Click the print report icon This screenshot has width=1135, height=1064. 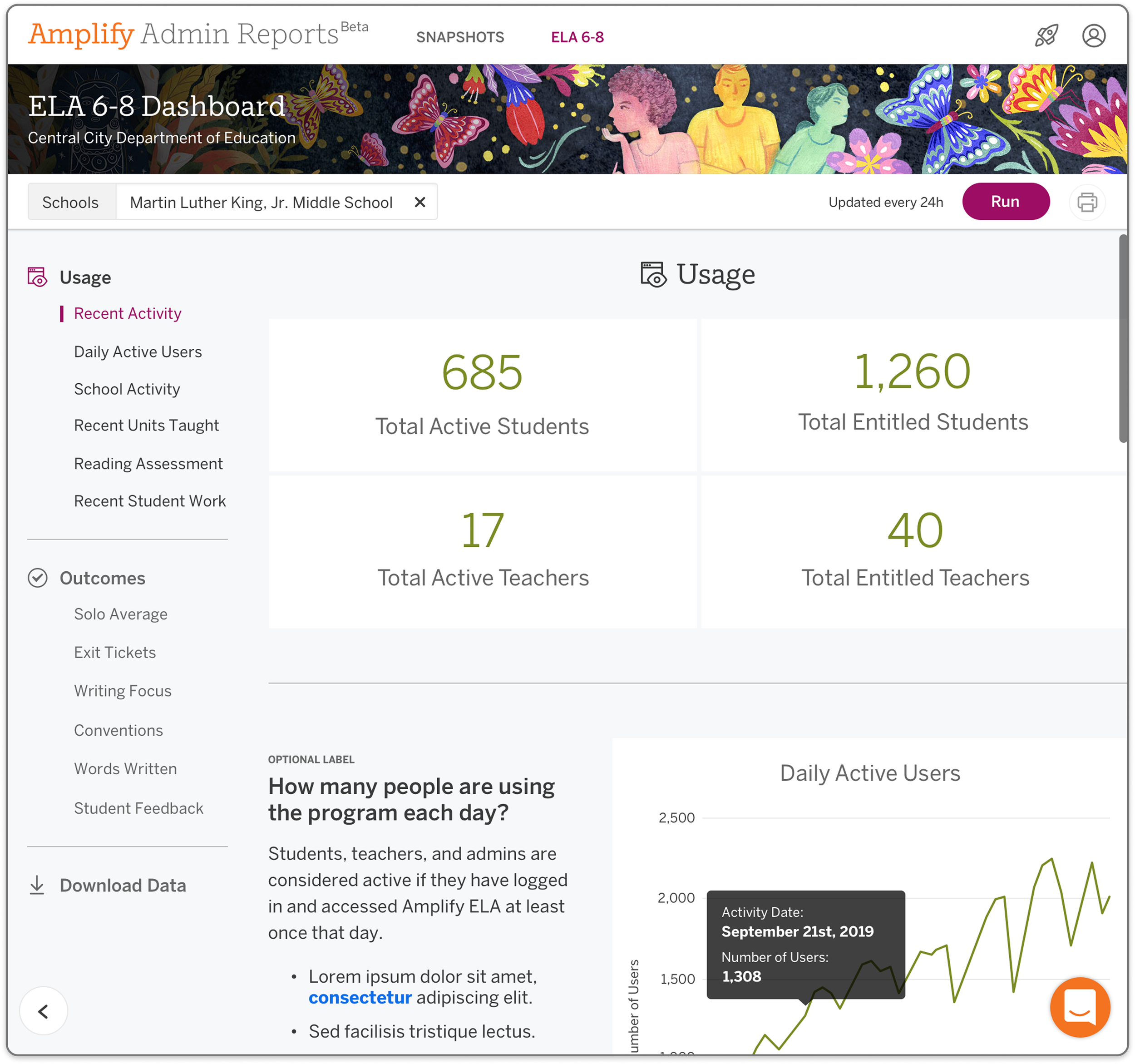point(1086,202)
